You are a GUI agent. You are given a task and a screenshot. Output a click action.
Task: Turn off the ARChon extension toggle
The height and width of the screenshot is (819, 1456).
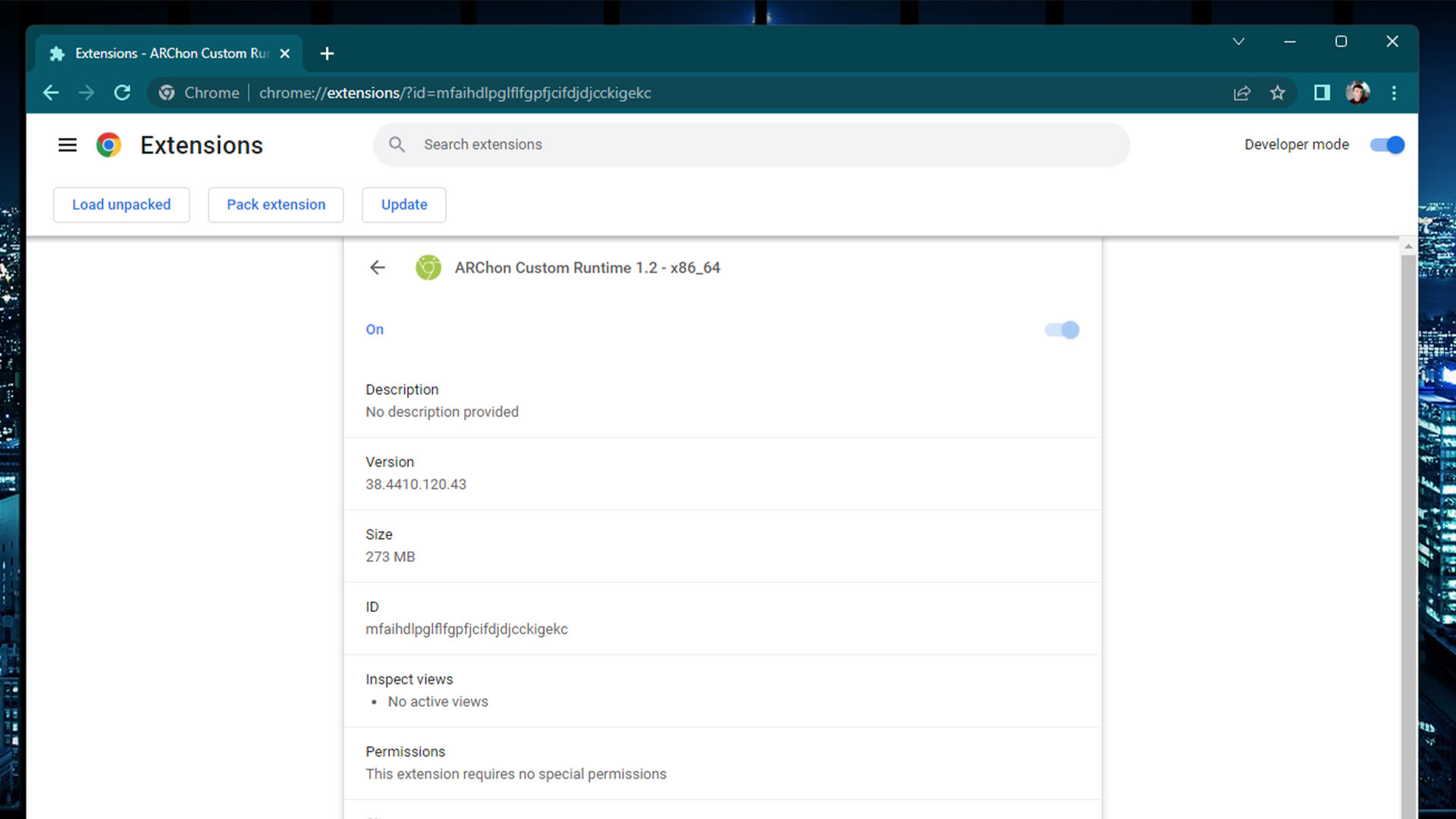click(x=1062, y=330)
